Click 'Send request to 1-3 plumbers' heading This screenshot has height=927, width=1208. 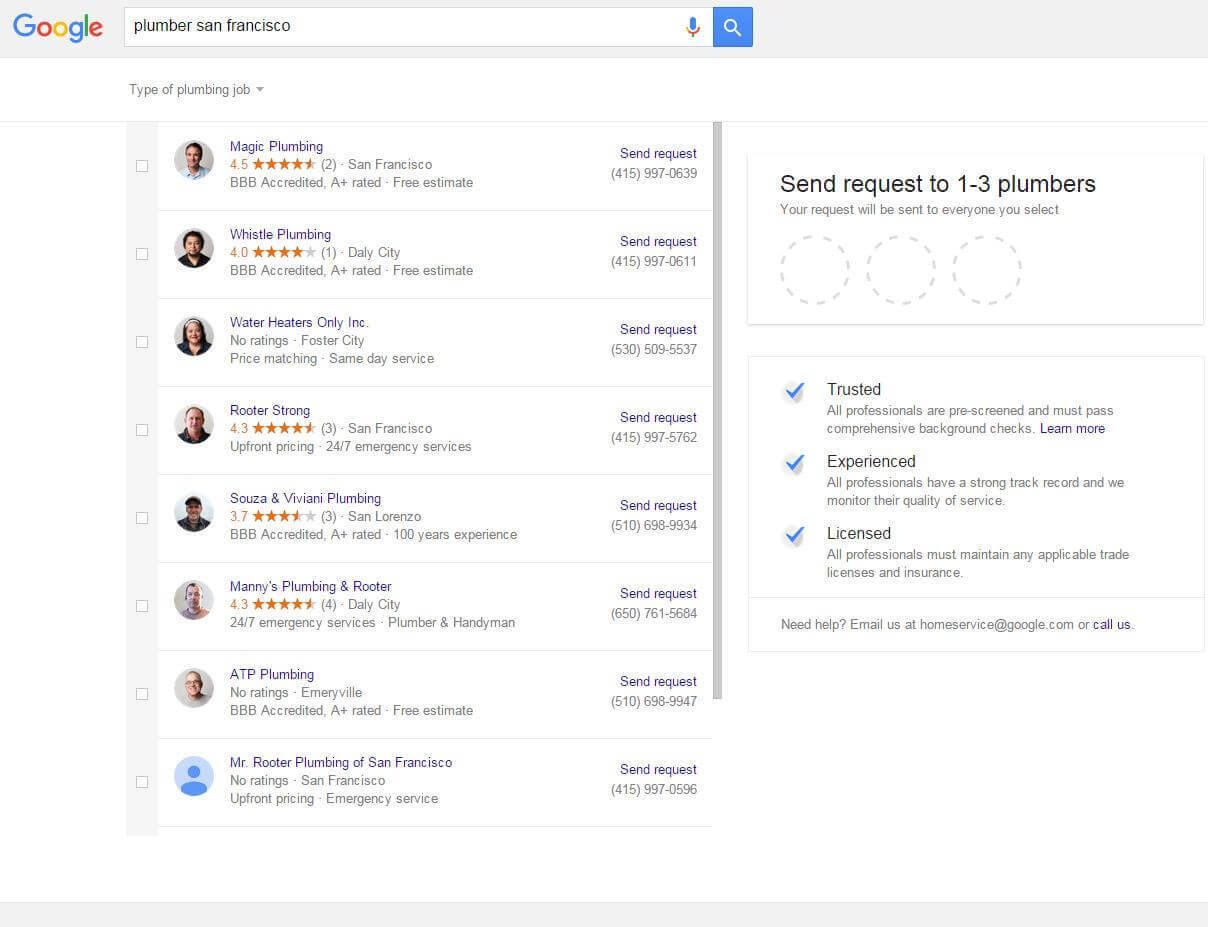pyautogui.click(x=938, y=184)
